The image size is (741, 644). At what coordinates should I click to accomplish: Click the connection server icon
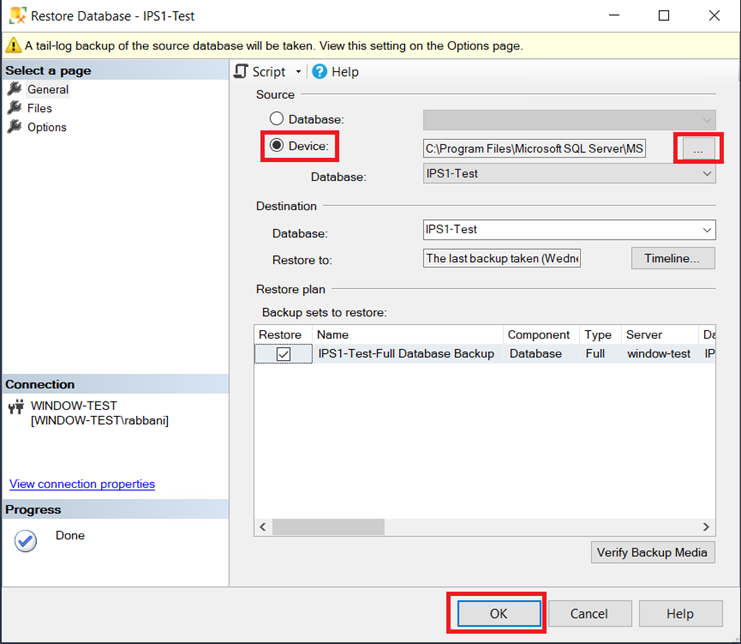click(16, 407)
